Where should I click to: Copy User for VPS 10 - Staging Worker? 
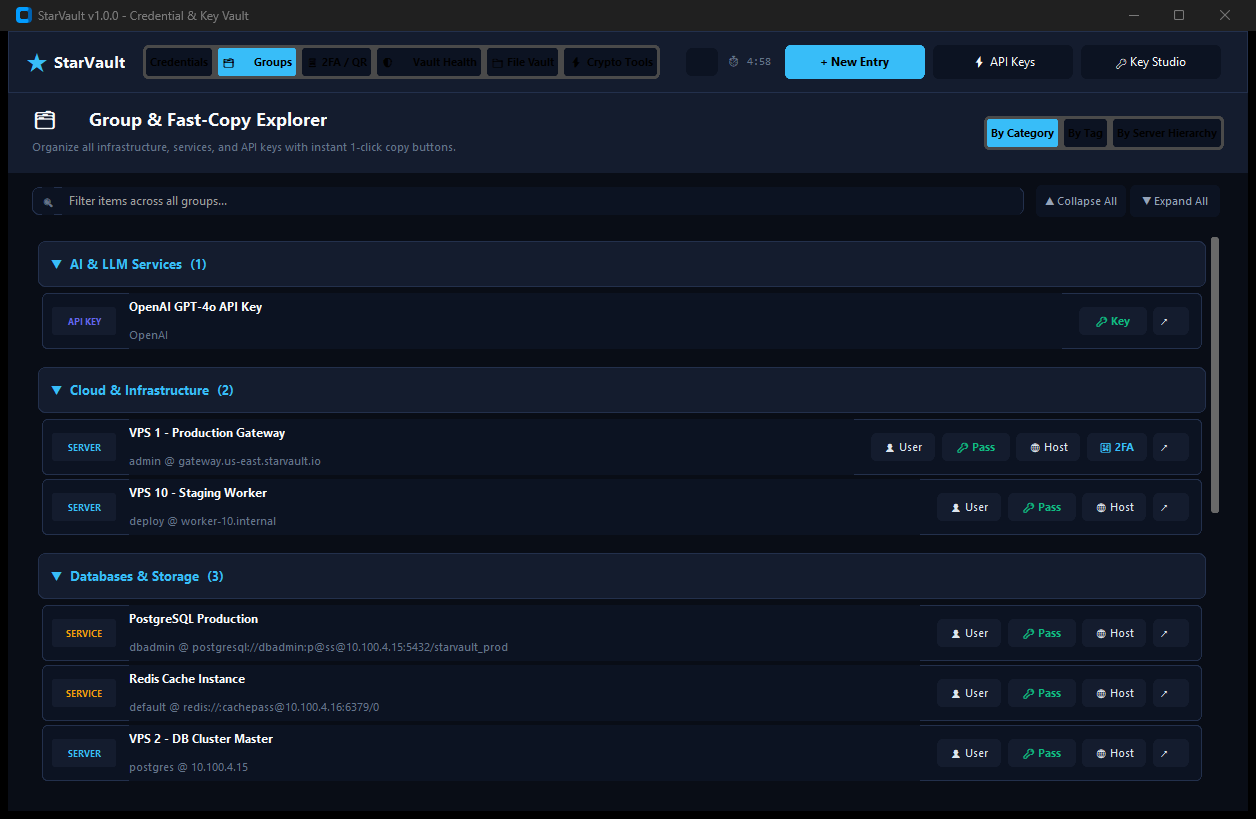(969, 507)
